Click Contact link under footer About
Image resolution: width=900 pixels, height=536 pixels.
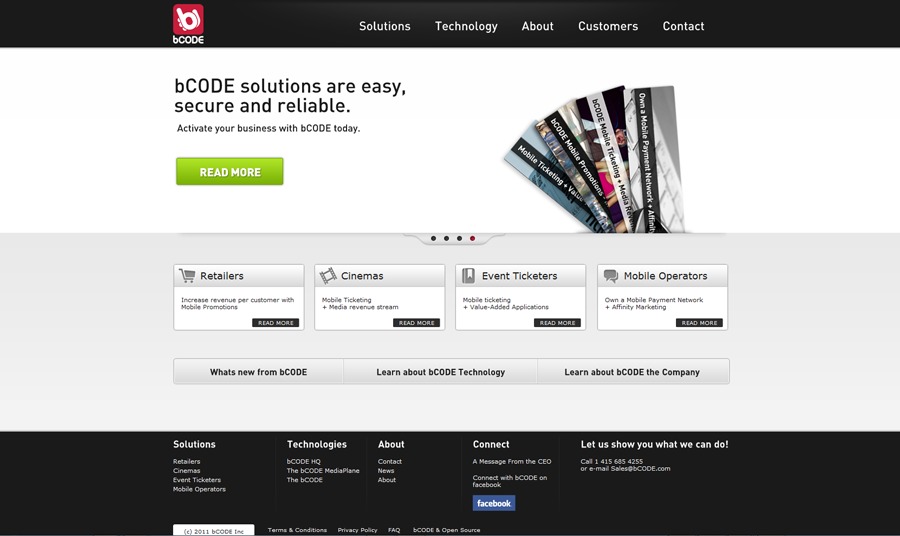[390, 461]
